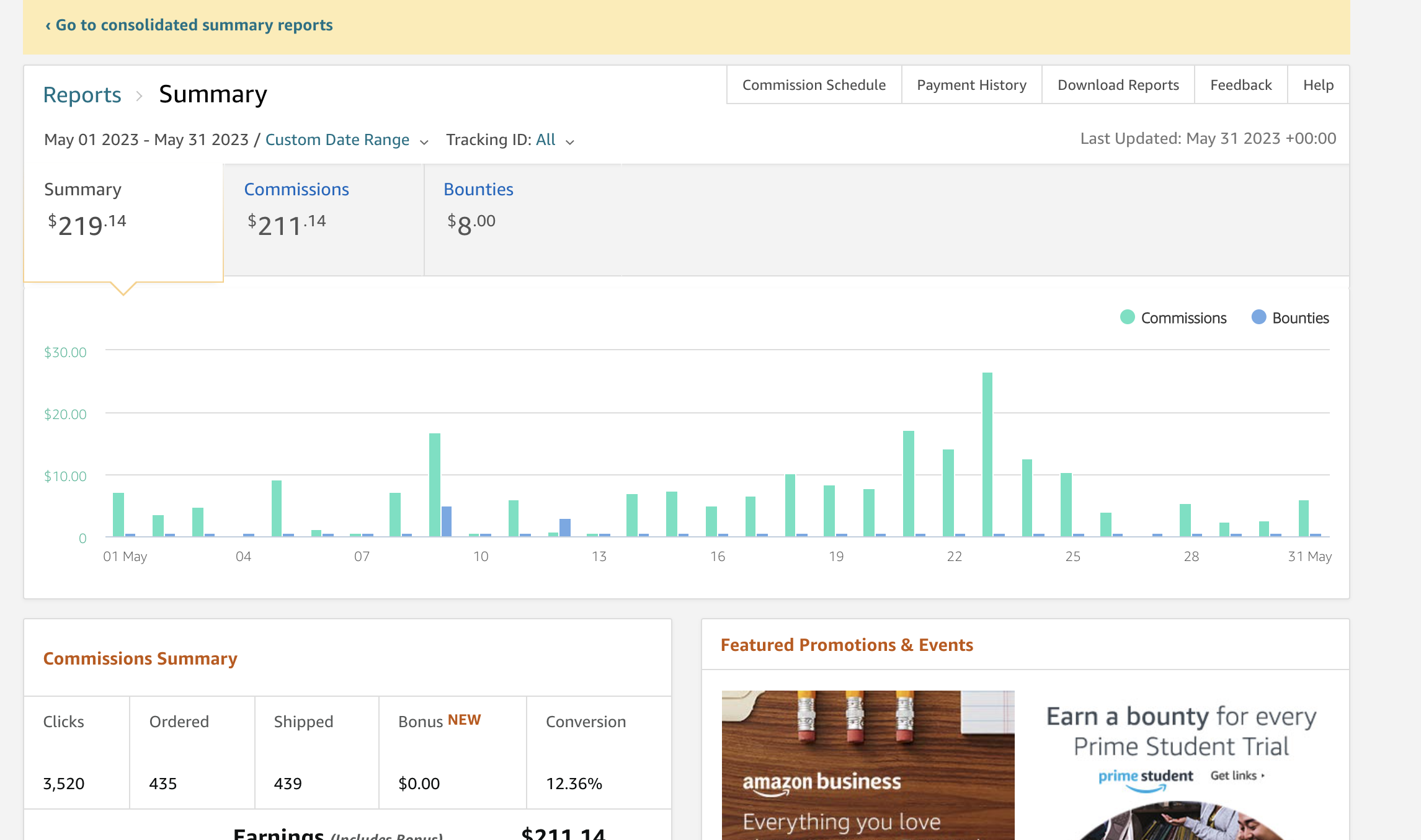The width and height of the screenshot is (1421, 840).
Task: Click the Last Updated timestamp text
Action: [1208, 138]
